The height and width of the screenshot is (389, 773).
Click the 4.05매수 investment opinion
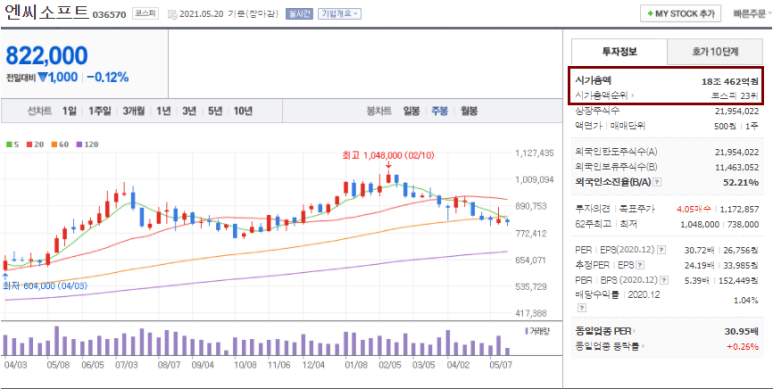pyautogui.click(x=693, y=209)
